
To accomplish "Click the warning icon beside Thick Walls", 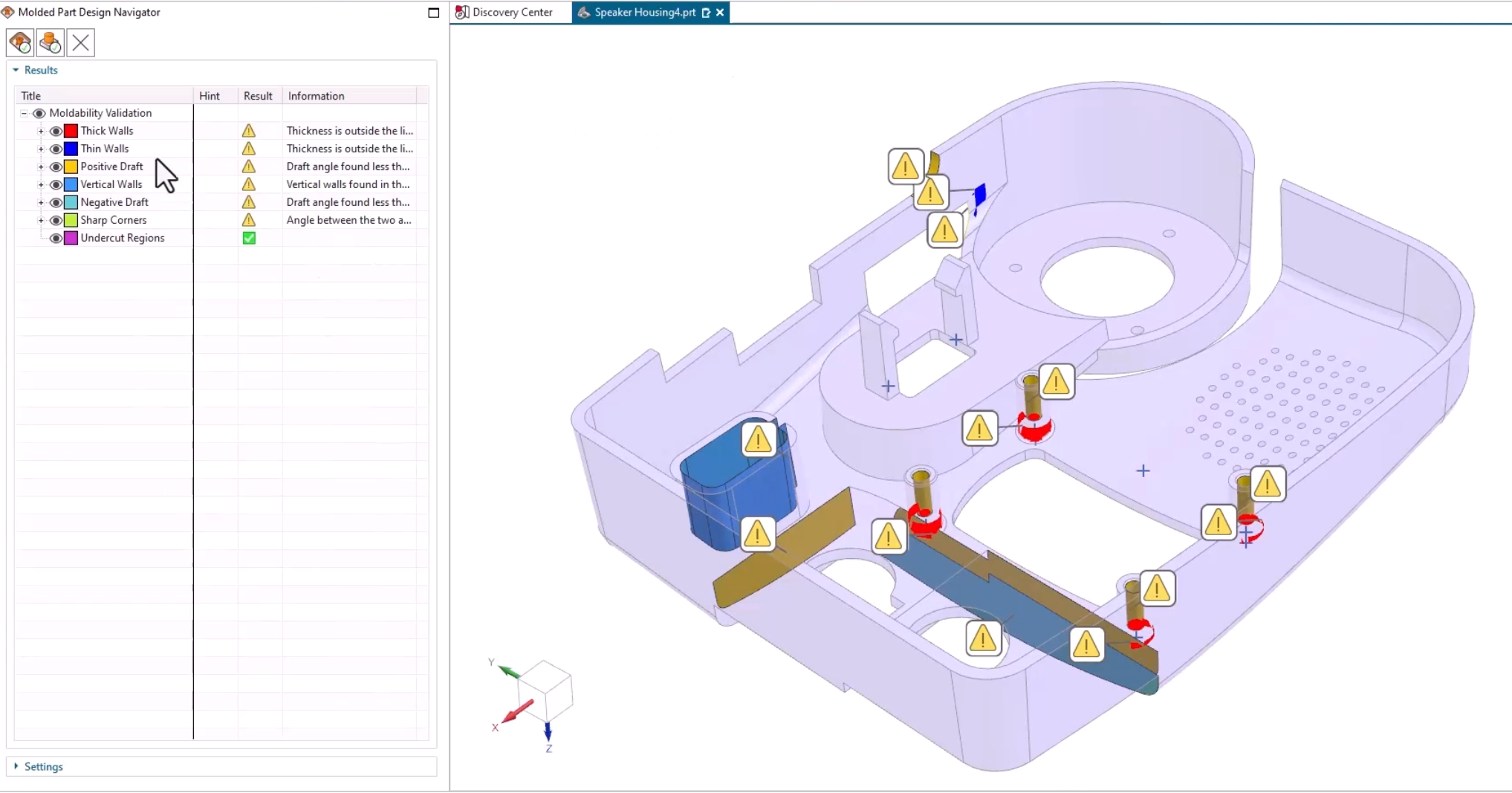I will 249,130.
